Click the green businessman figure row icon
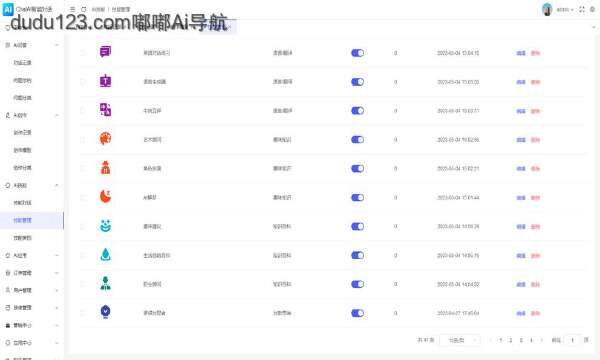The width and height of the screenshot is (600, 360). 105,283
